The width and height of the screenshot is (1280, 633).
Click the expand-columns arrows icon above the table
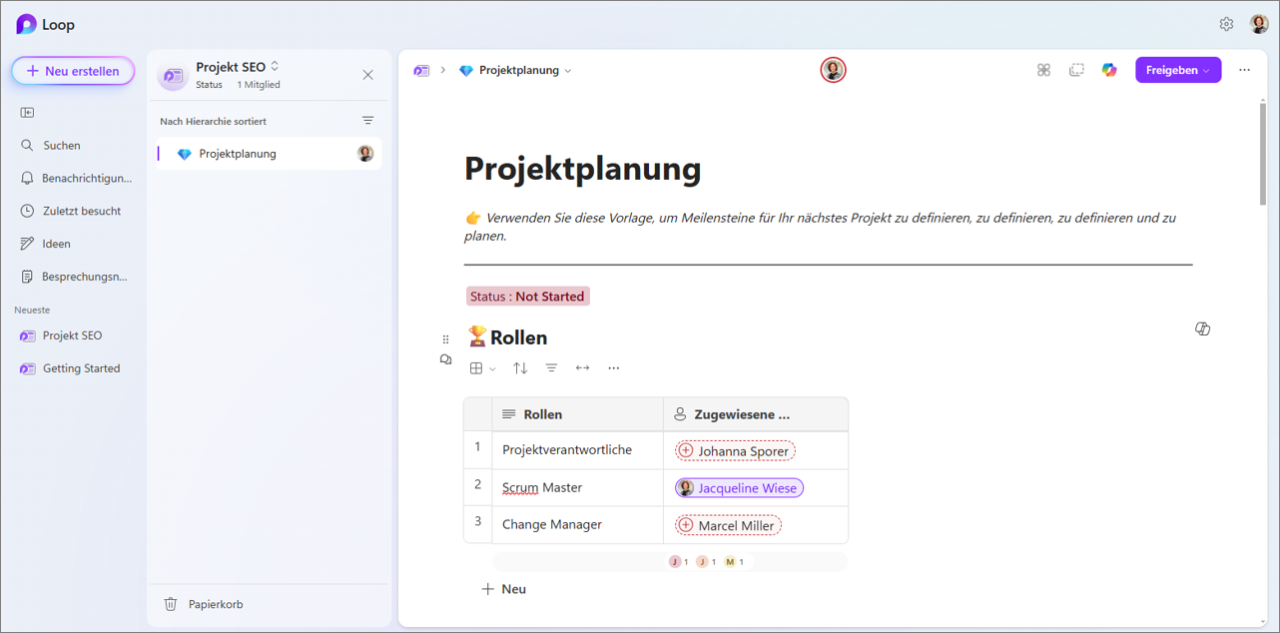(583, 368)
